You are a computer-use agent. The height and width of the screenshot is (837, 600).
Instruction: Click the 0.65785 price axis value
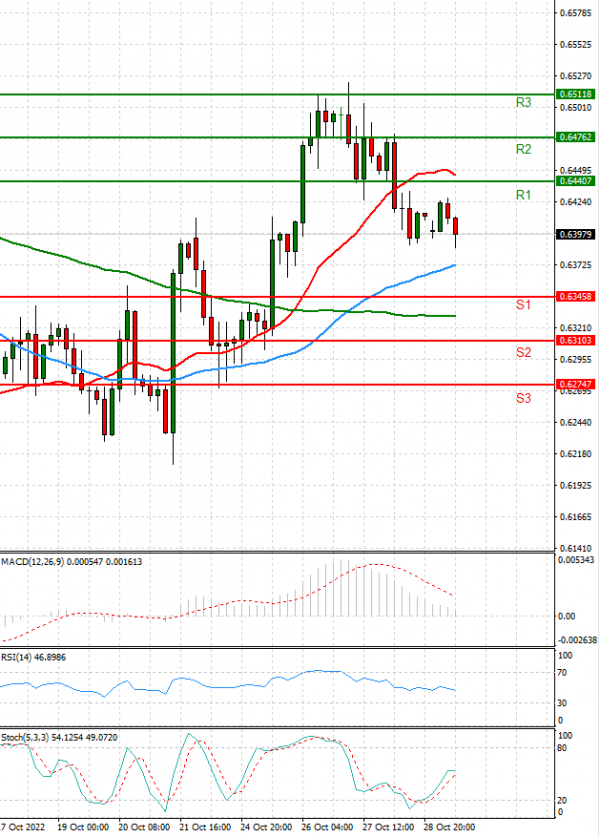[x=575, y=13]
